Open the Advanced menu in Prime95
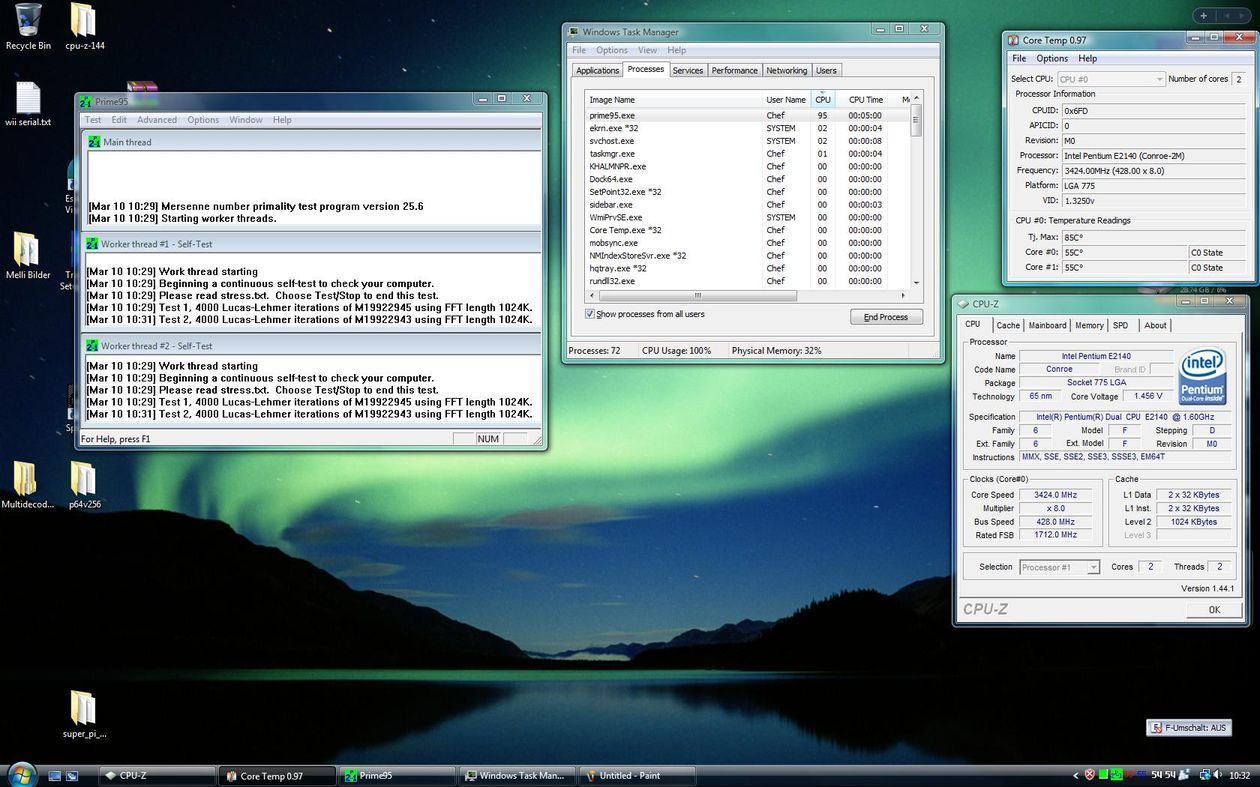Image resolution: width=1260 pixels, height=787 pixels. click(x=157, y=120)
